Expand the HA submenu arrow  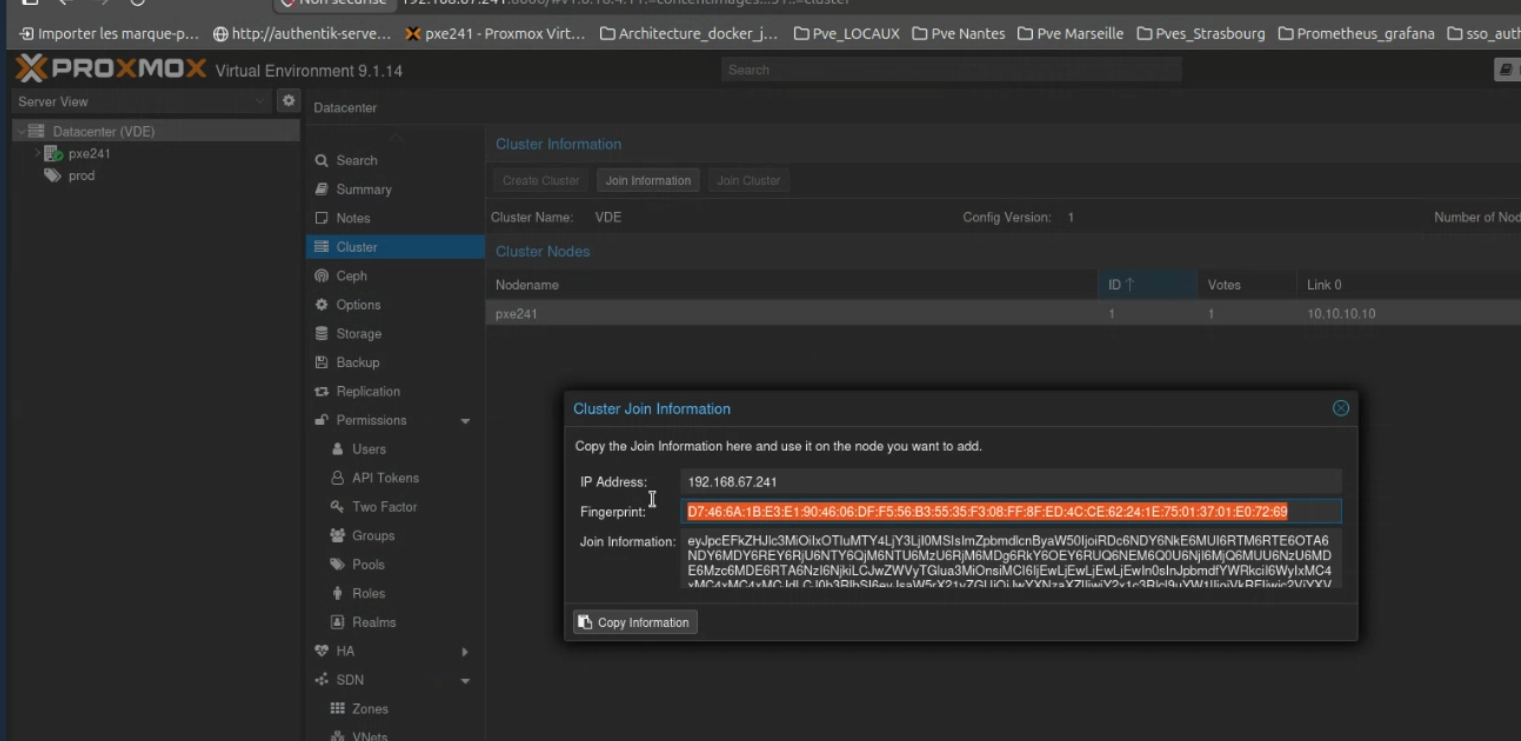465,652
